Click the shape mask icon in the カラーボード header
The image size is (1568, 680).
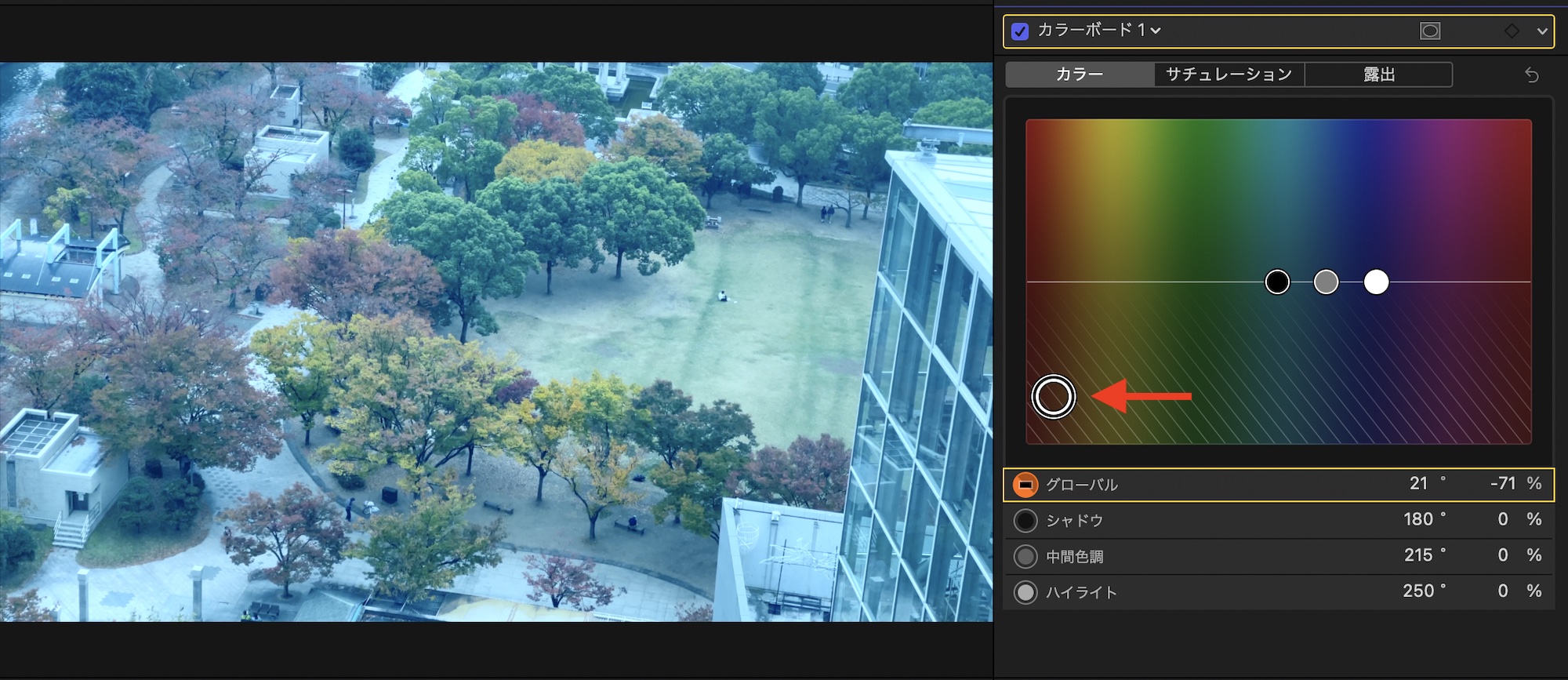[1430, 31]
